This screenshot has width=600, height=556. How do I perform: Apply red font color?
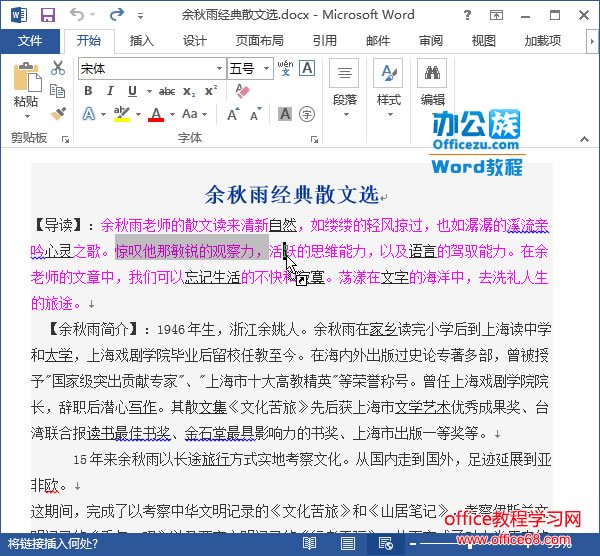pos(156,114)
